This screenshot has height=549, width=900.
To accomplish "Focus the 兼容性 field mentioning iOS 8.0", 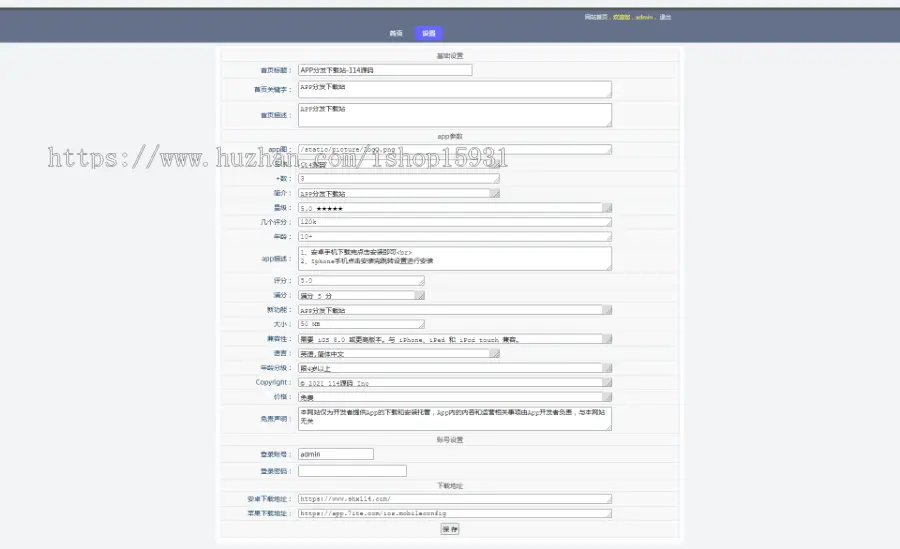I will (455, 339).
